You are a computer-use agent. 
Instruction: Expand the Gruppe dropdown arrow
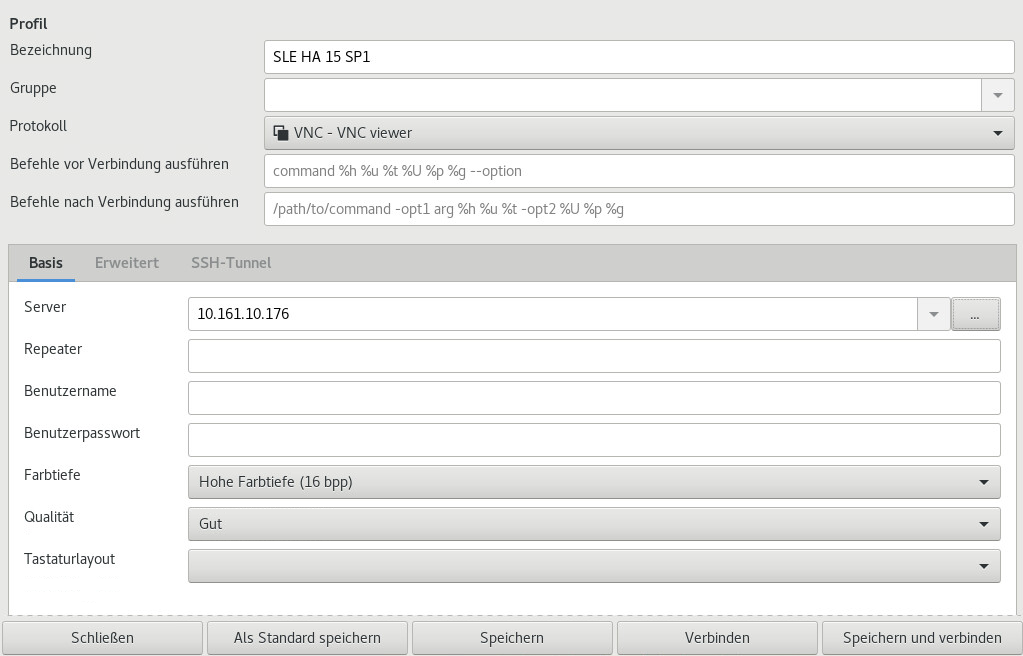click(x=997, y=95)
